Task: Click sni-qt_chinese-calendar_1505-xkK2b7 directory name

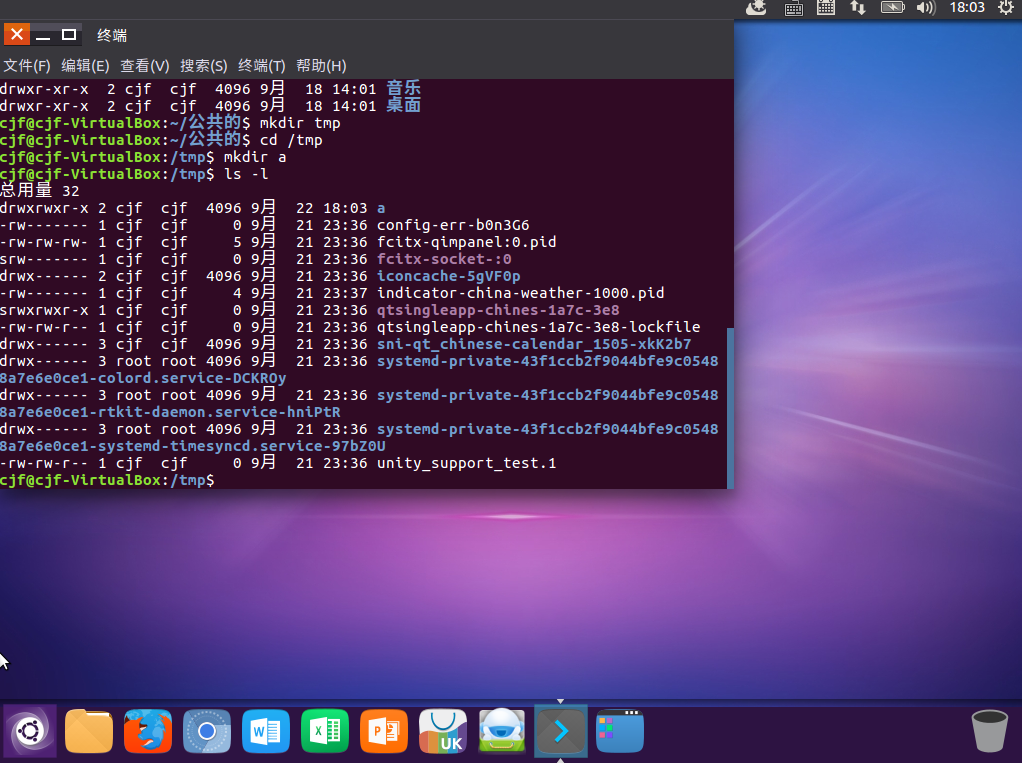Action: pos(534,343)
